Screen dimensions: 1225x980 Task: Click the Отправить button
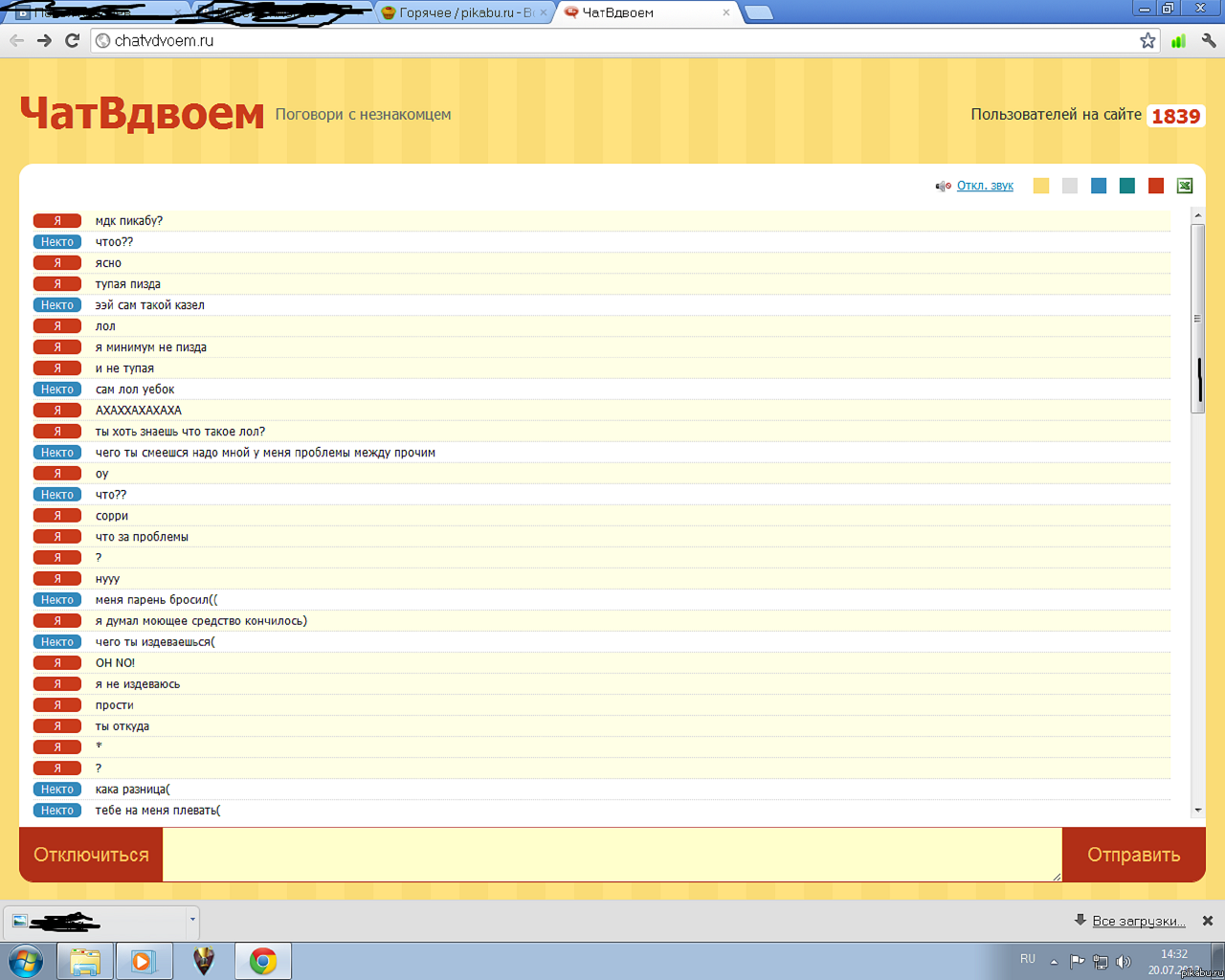1133,855
